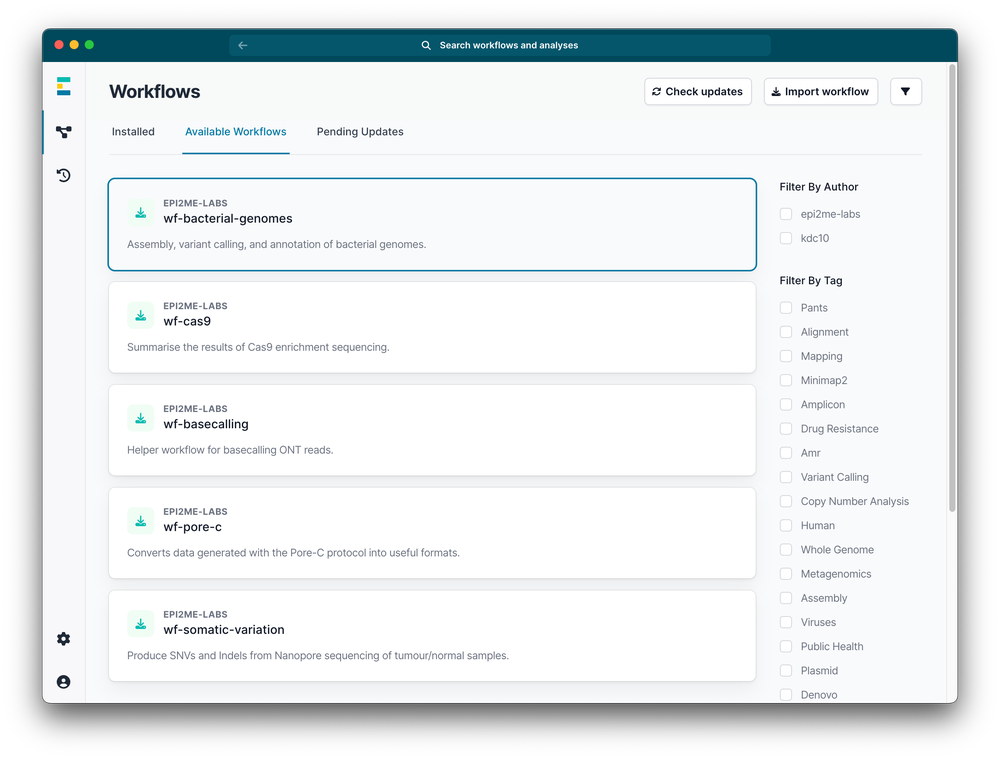Check the Amr tag filter
Image resolution: width=1000 pixels, height=759 pixels.
tap(786, 453)
